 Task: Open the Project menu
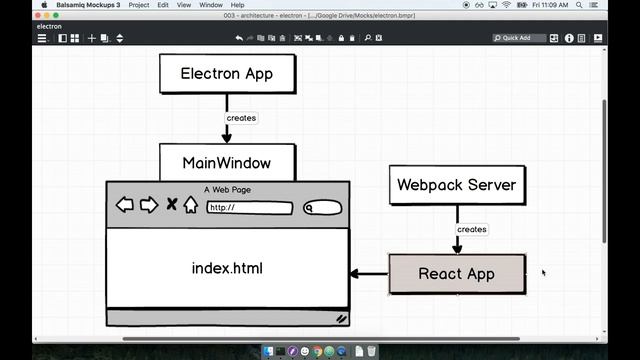click(x=139, y=5)
